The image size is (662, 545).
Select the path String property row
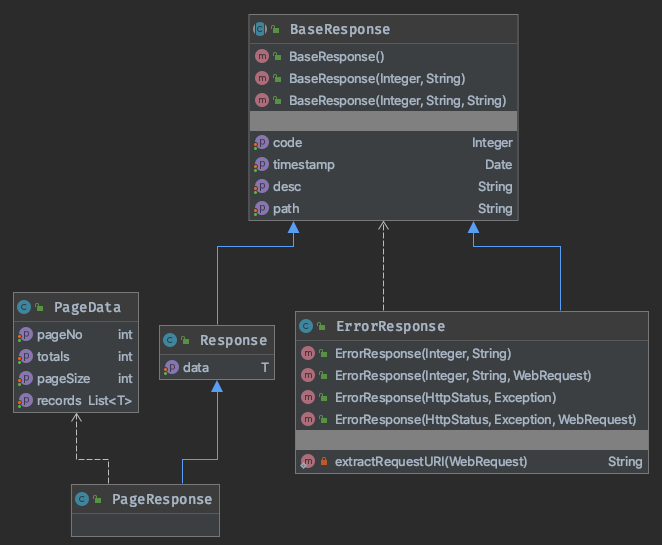pyautogui.click(x=383, y=209)
